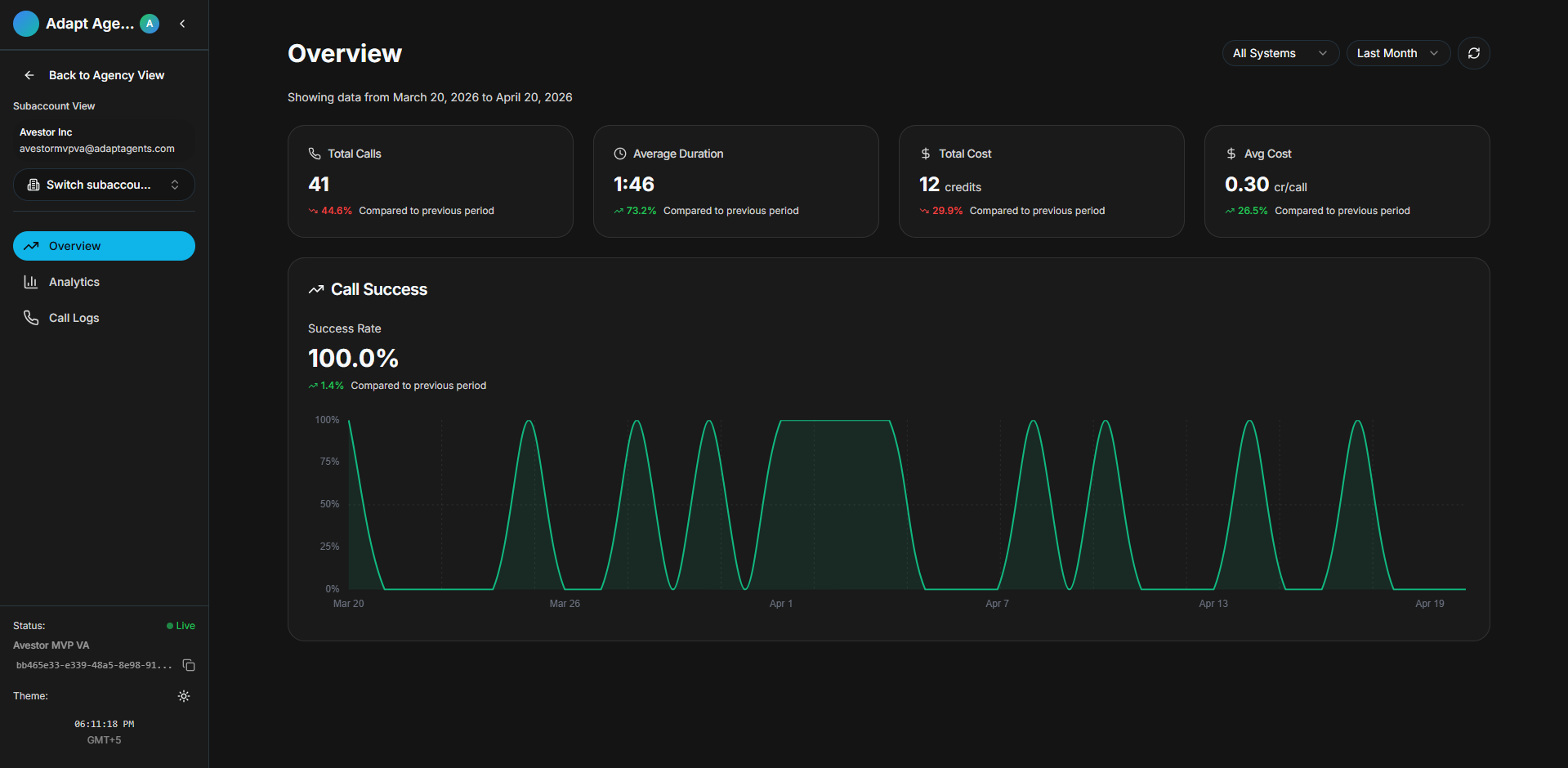Viewport: 1568px width, 768px height.
Task: Click the 12 credits value
Action: pos(950,185)
